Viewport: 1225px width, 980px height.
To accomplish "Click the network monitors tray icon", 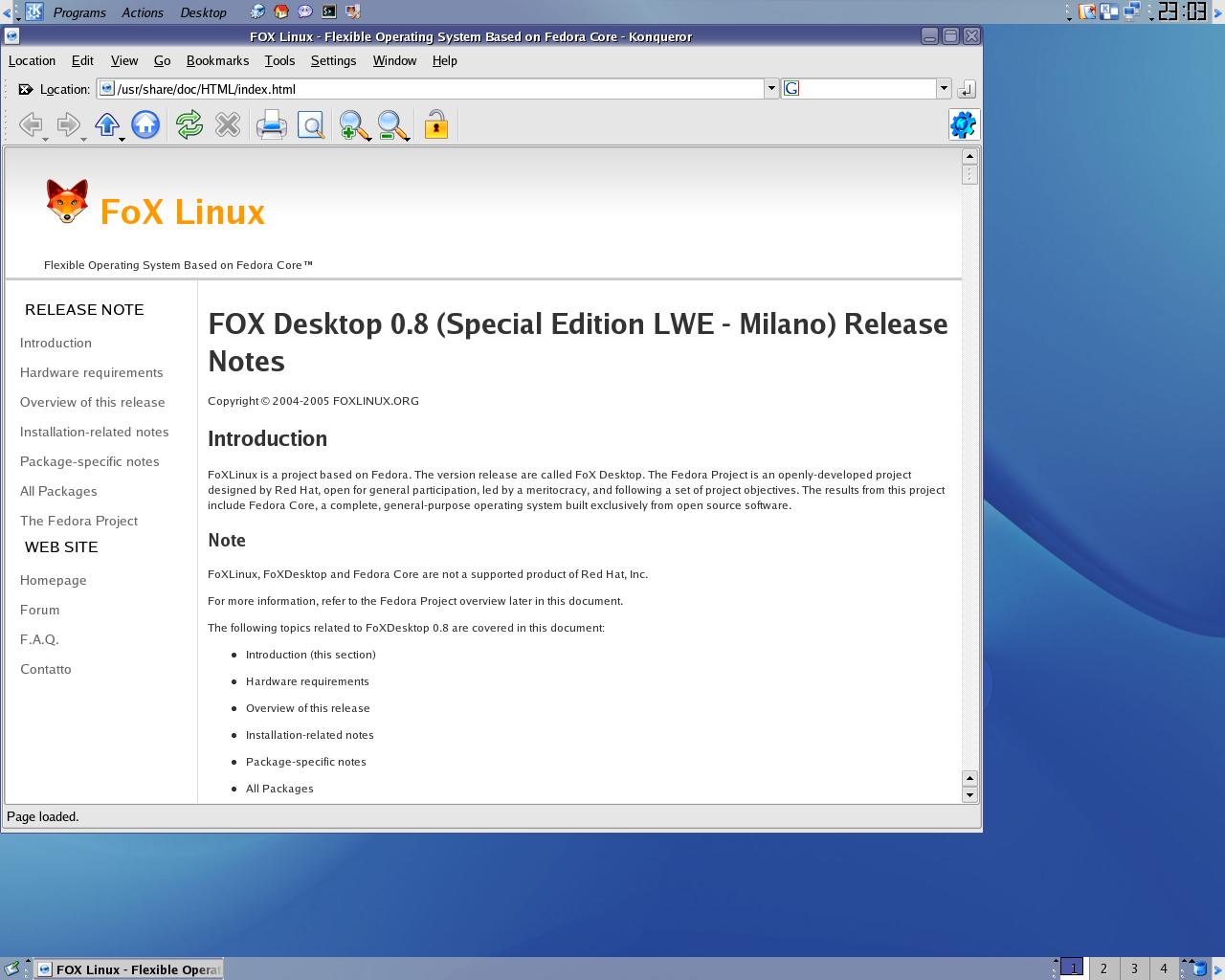I will pyautogui.click(x=1132, y=11).
